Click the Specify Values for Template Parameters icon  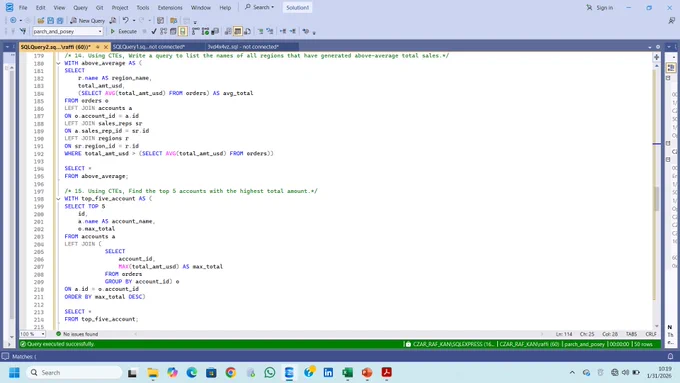click(306, 31)
